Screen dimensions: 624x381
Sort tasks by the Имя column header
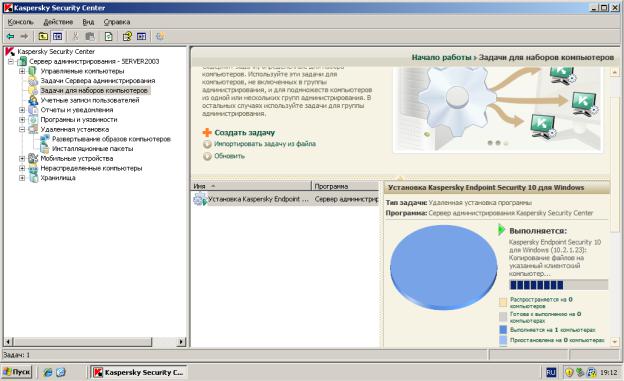[251, 186]
